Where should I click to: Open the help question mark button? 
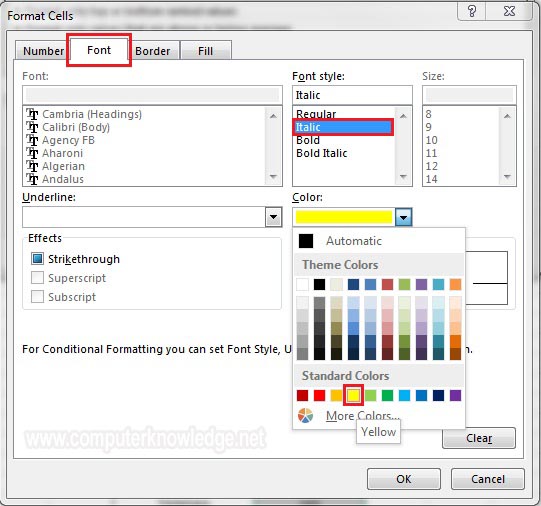(x=472, y=11)
